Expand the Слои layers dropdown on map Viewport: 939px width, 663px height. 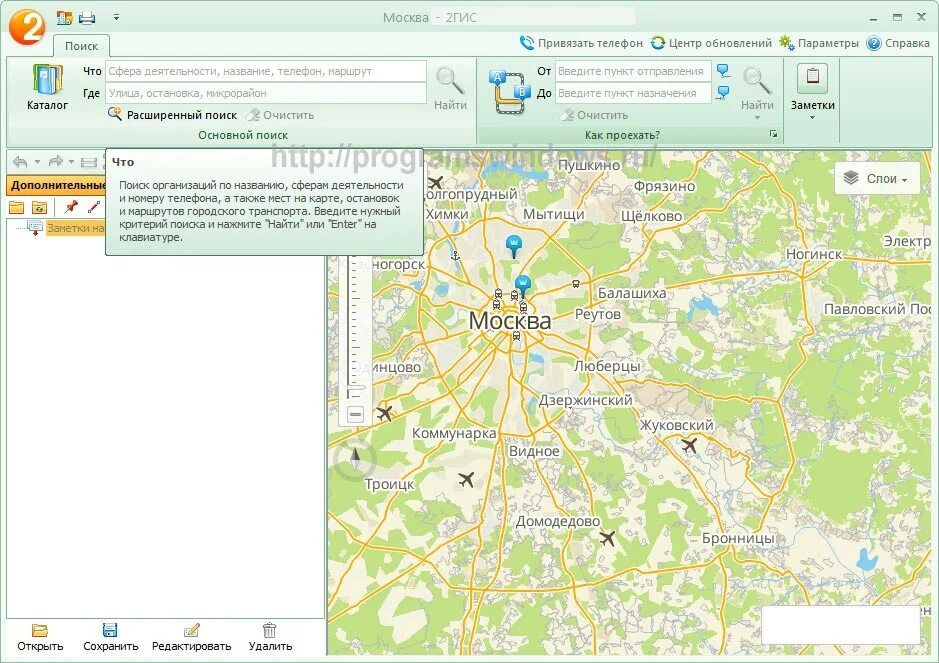click(877, 178)
